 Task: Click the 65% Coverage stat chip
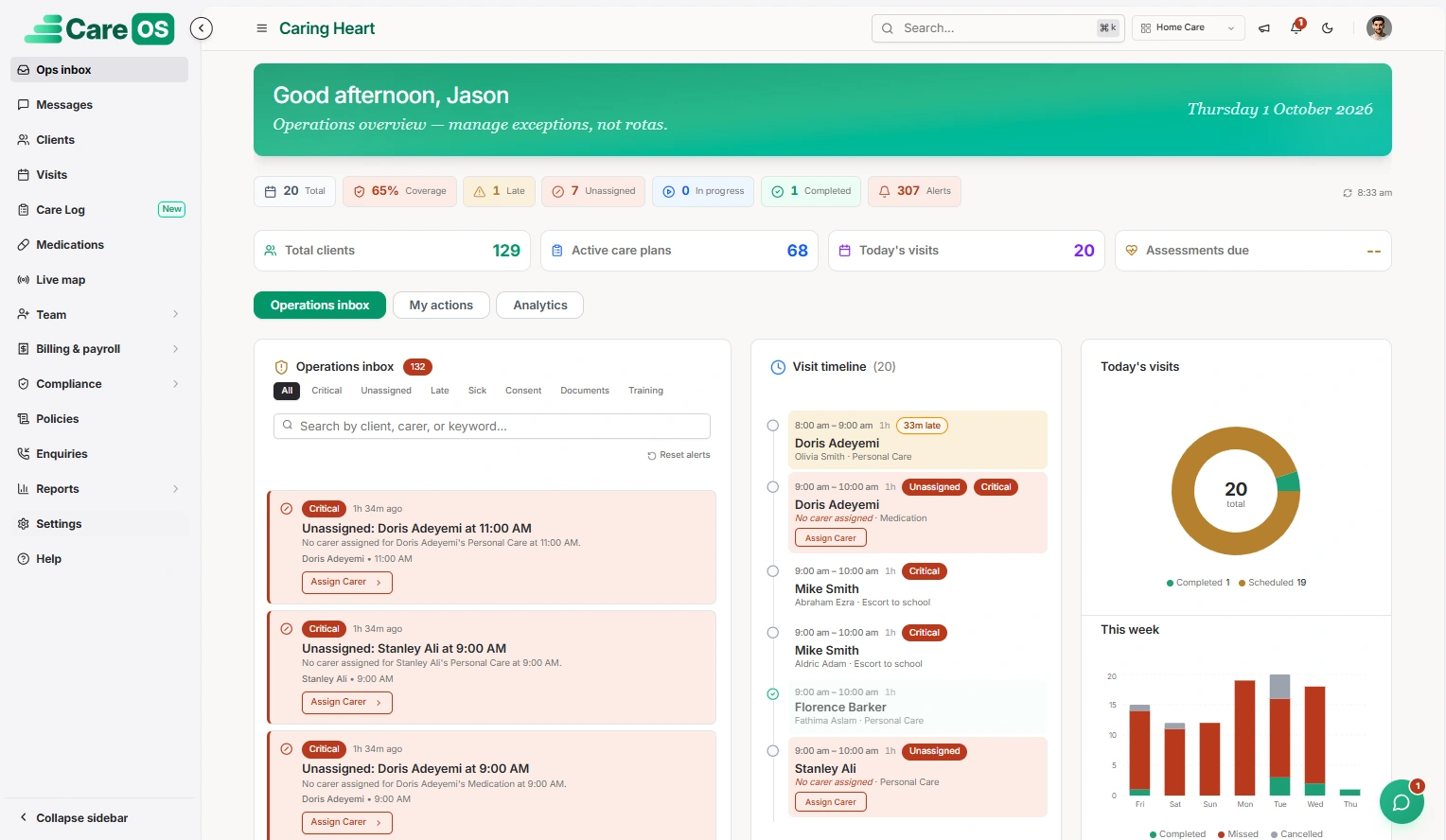[x=399, y=191]
